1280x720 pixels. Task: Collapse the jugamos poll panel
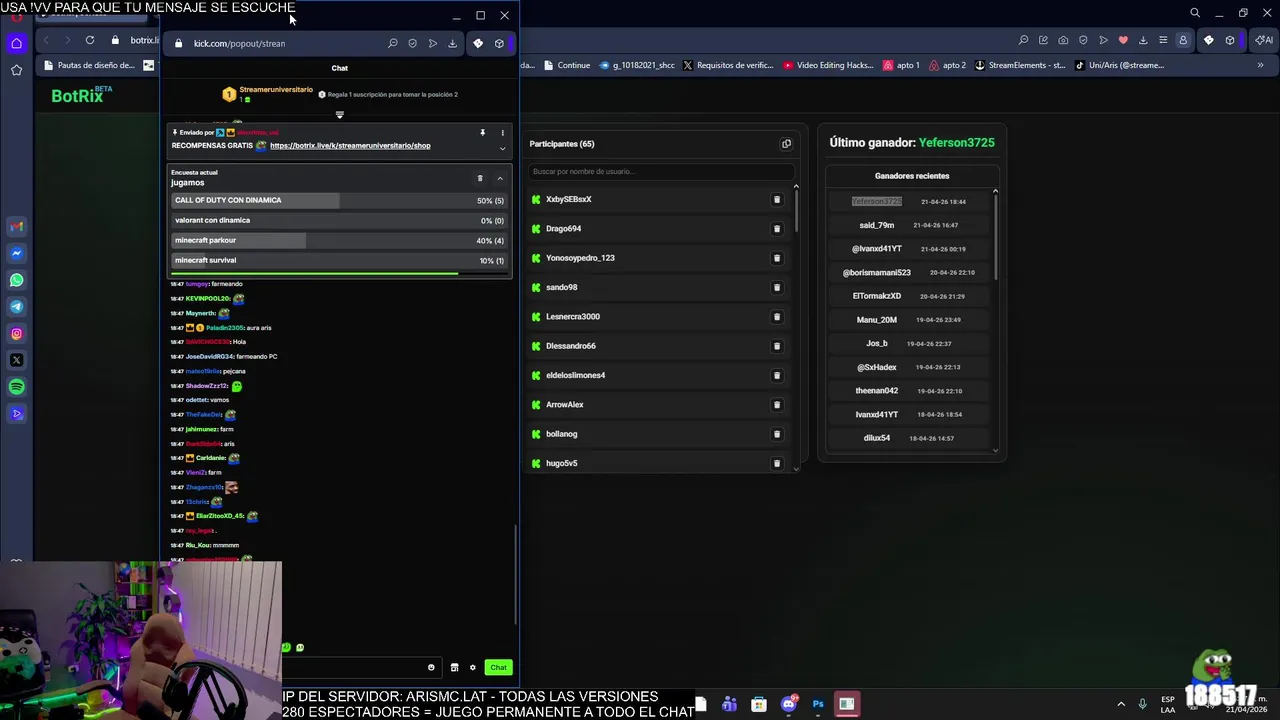click(500, 178)
